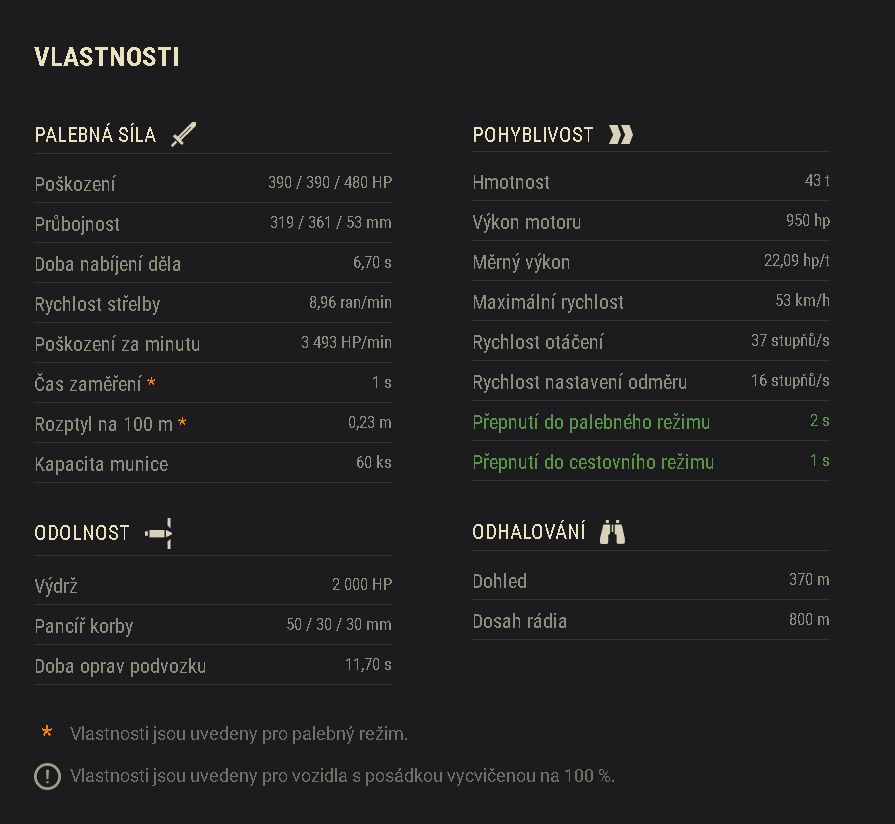
Task: Collapse the POHYBLIVOST section
Action: coord(535,133)
